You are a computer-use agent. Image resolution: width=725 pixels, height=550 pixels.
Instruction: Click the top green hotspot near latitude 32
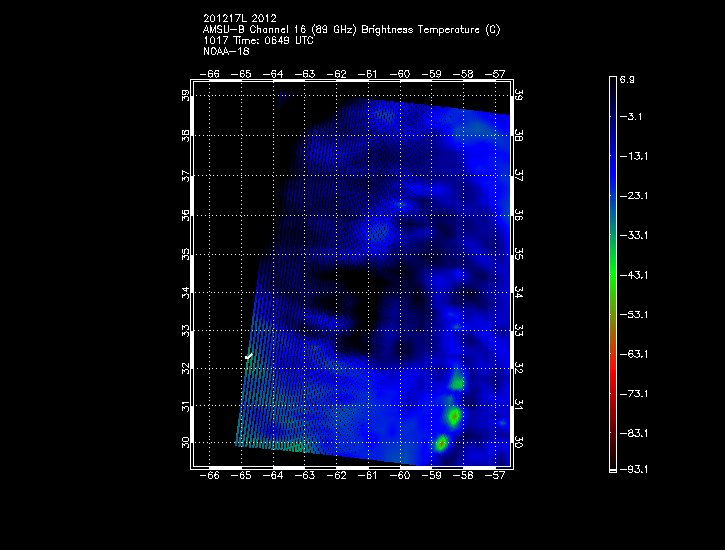458,382
